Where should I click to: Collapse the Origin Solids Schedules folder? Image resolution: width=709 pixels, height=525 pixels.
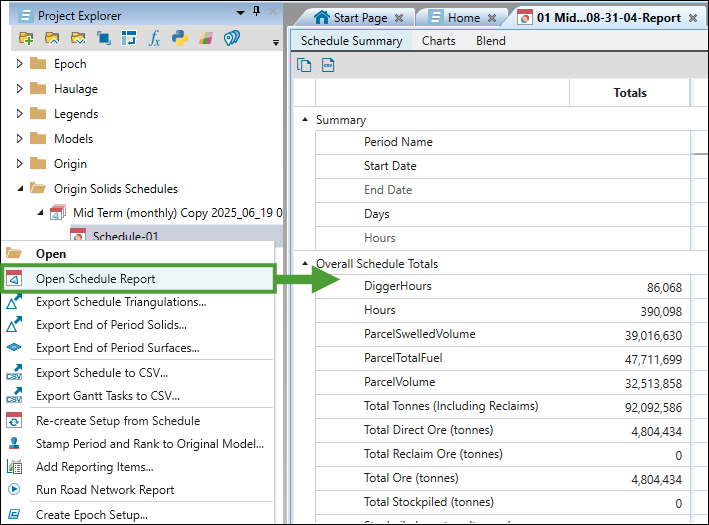[x=20, y=188]
